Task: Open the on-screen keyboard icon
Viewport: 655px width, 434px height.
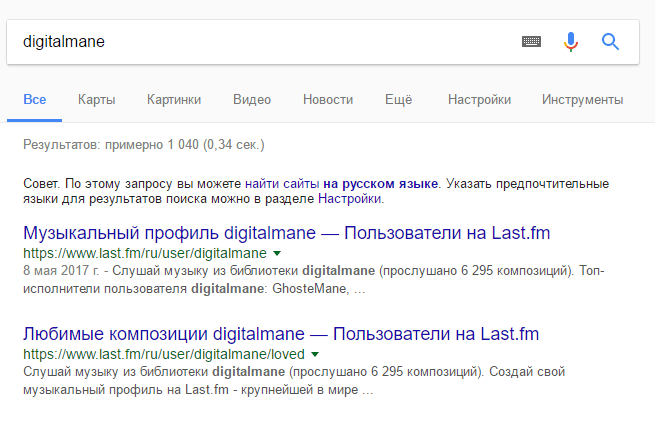Action: (x=531, y=42)
